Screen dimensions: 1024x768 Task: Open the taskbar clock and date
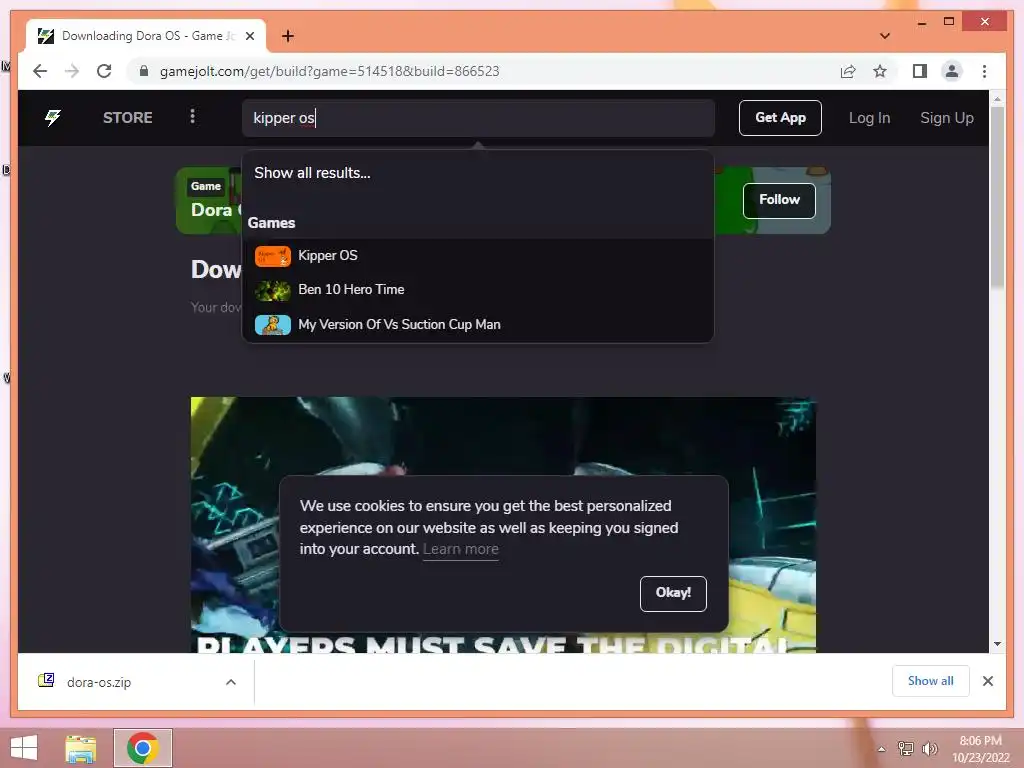pos(980,749)
